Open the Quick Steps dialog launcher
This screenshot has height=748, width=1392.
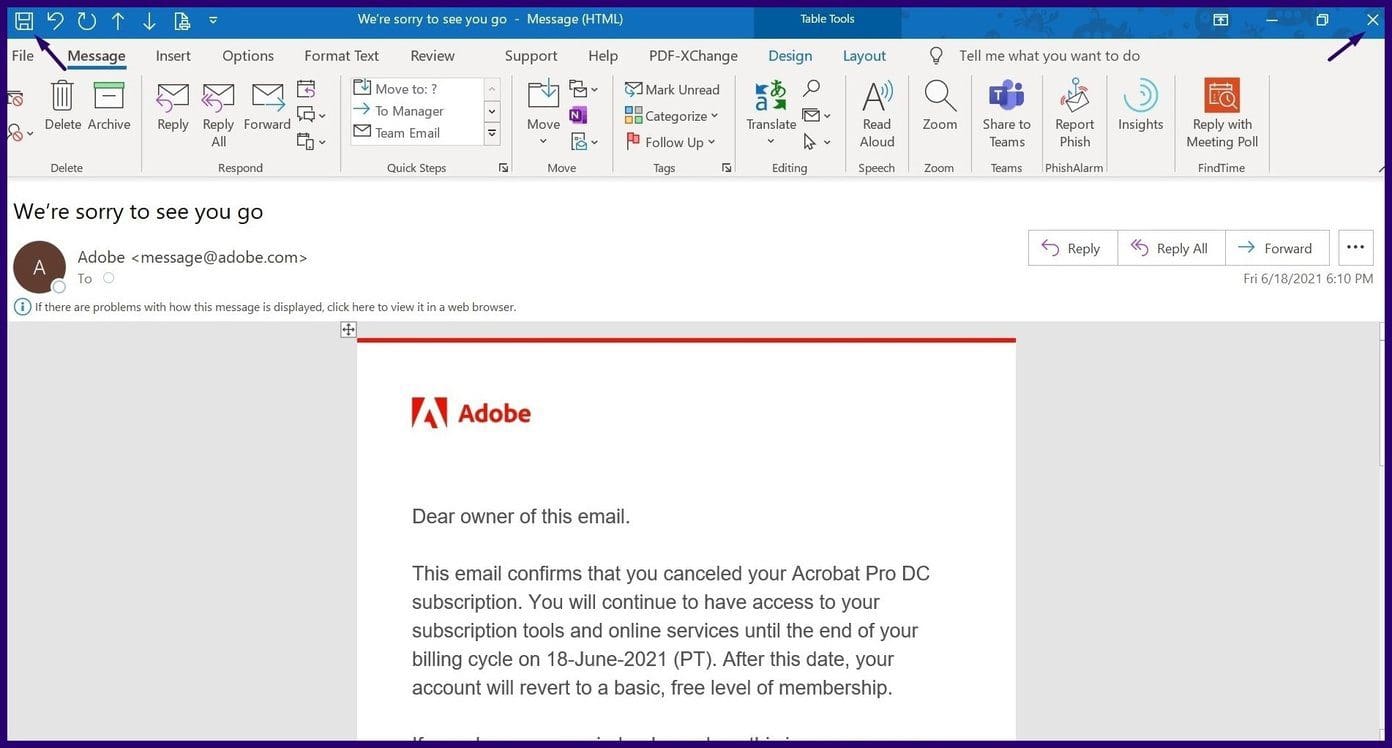point(503,168)
